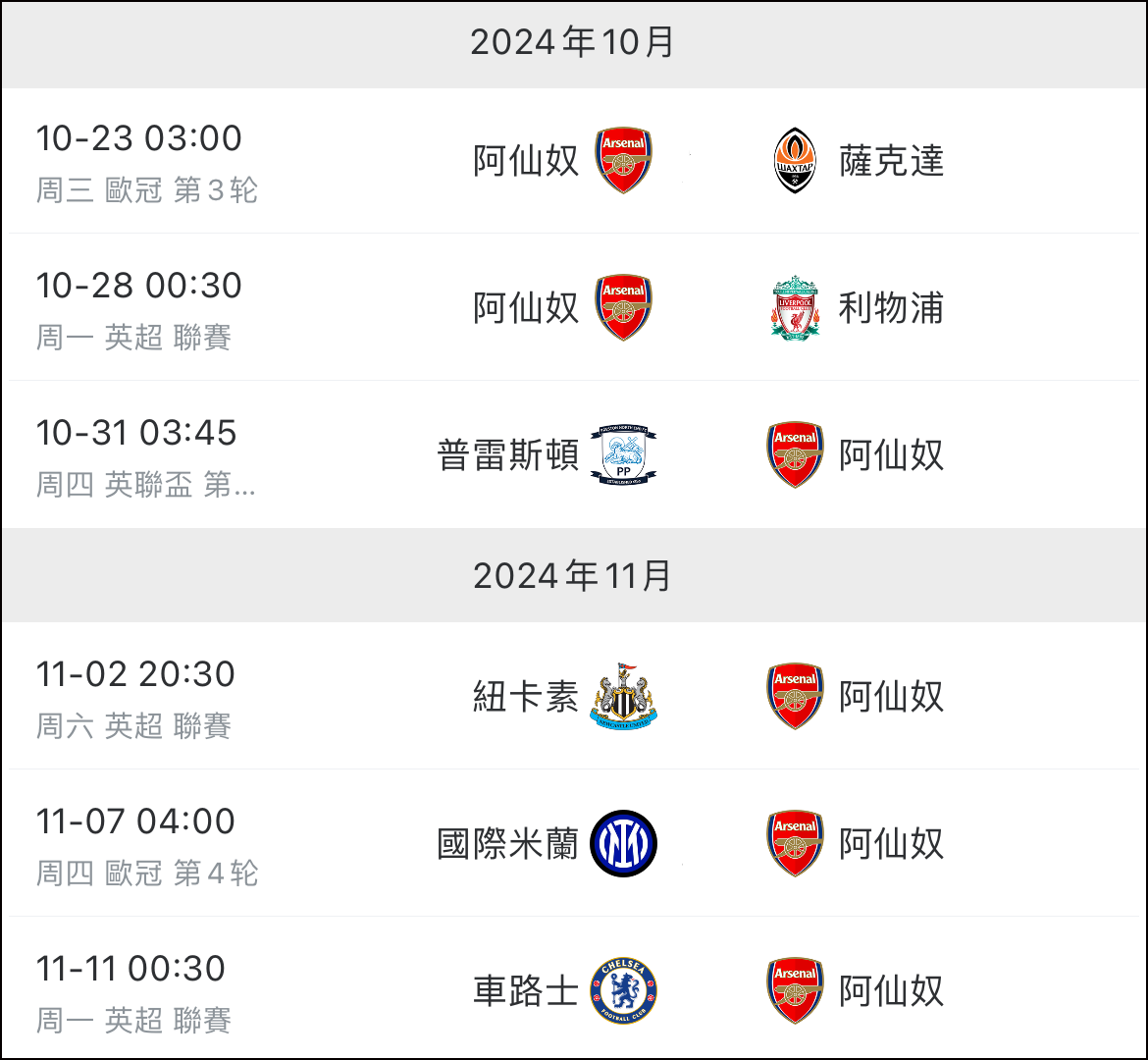This screenshot has height=1060, width=1148.
Task: Open team name 普雷斯頓
Action: [508, 455]
